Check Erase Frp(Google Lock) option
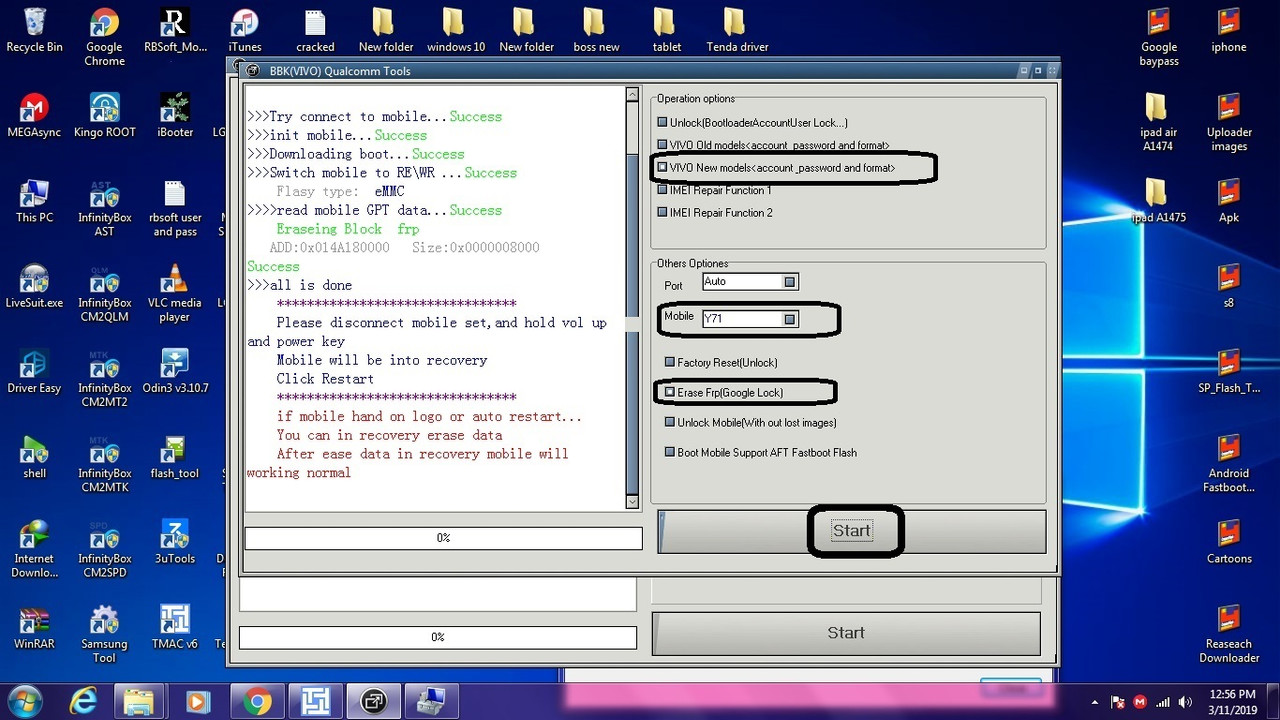The width and height of the screenshot is (1280, 720). [x=670, y=392]
